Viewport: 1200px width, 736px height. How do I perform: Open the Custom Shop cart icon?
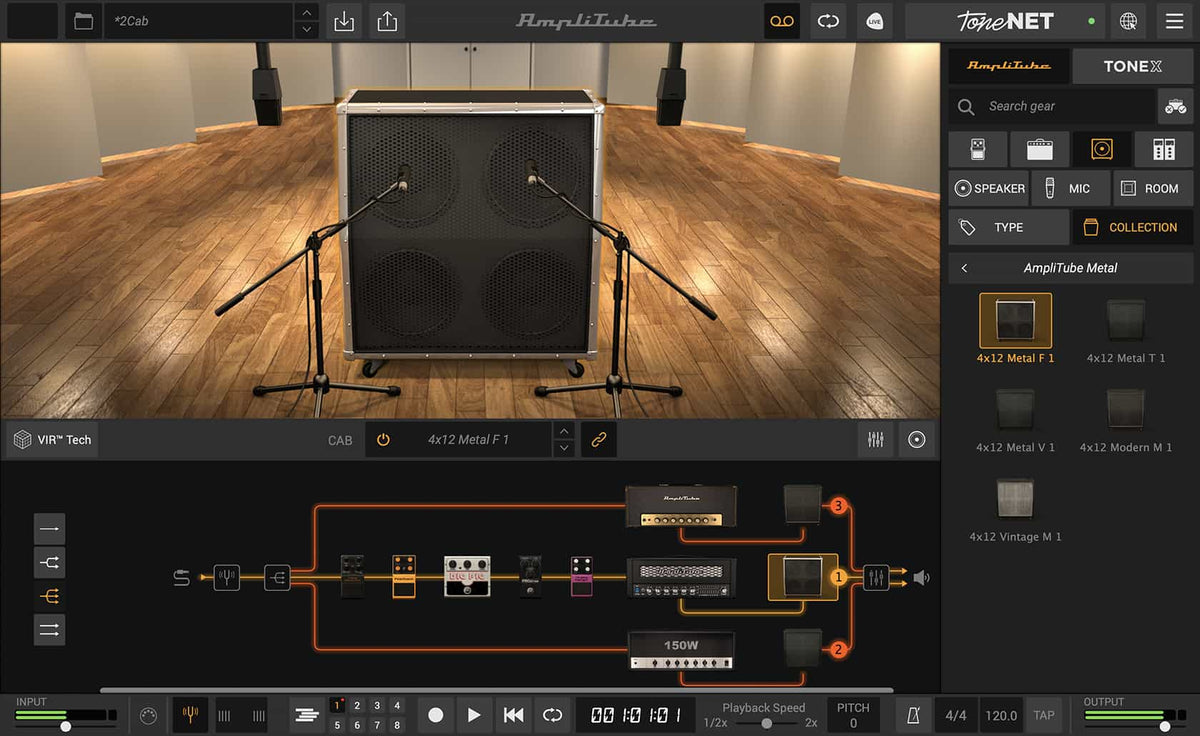[1175, 106]
